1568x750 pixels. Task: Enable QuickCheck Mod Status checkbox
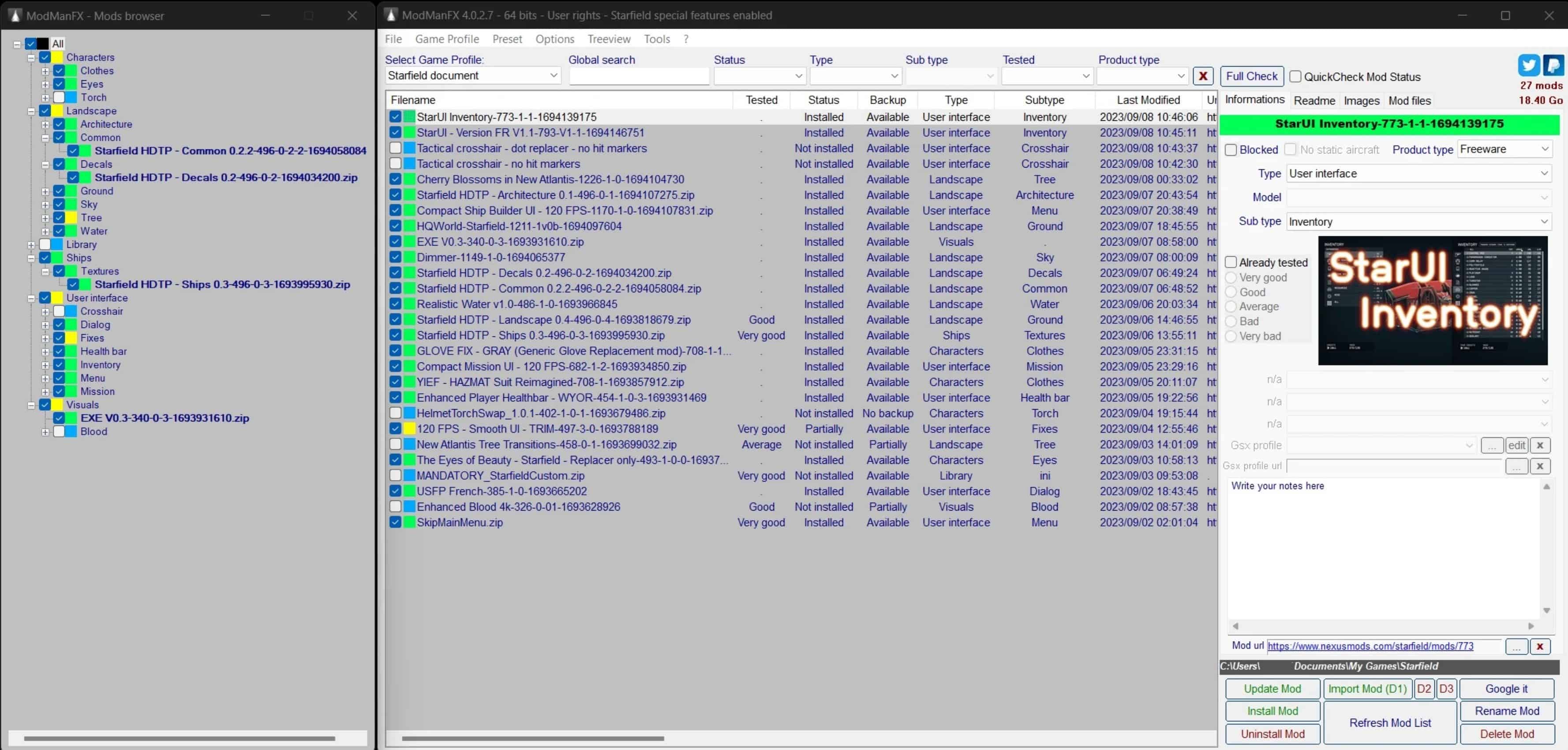coord(1295,77)
